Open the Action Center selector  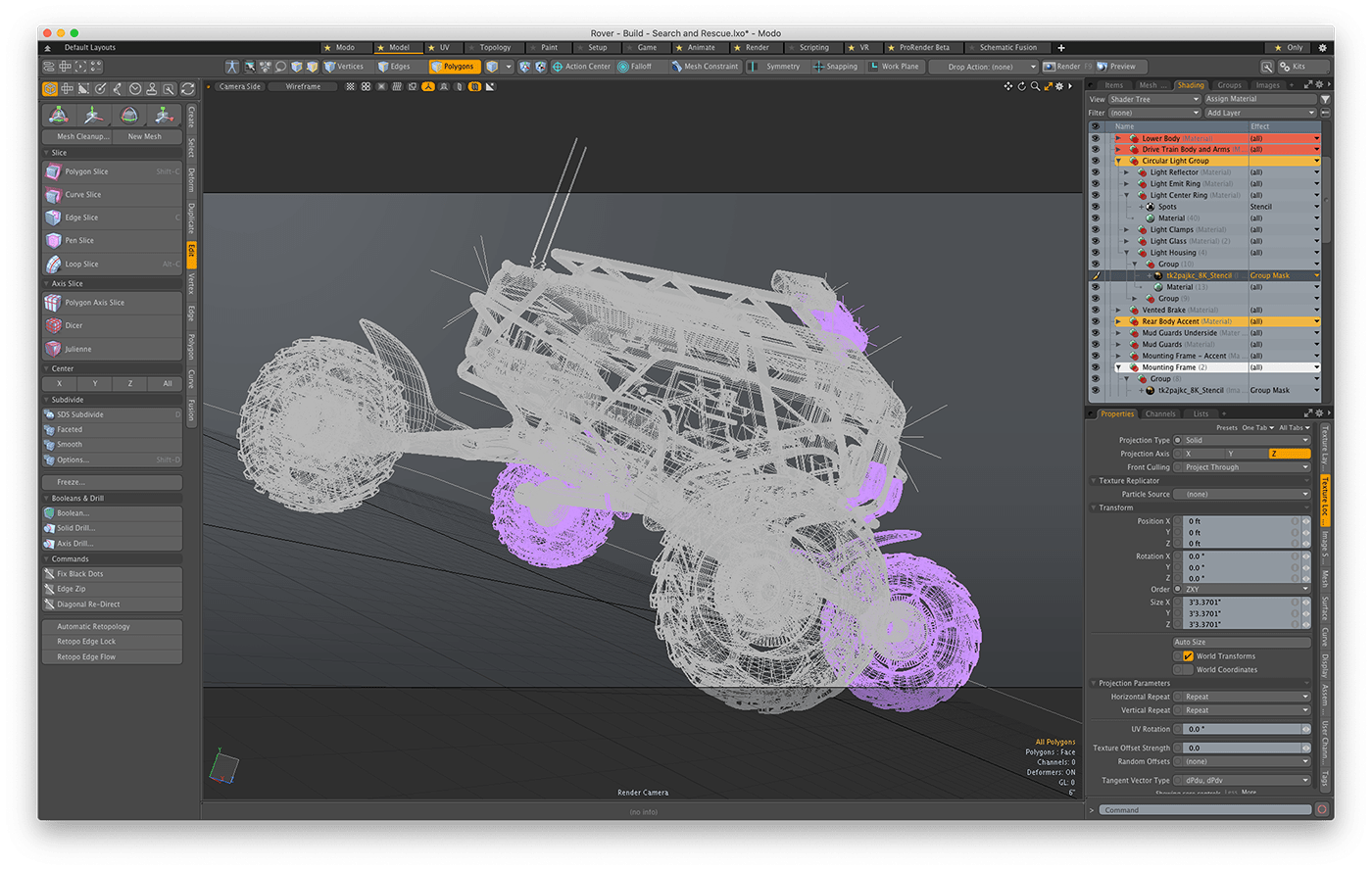[582, 66]
